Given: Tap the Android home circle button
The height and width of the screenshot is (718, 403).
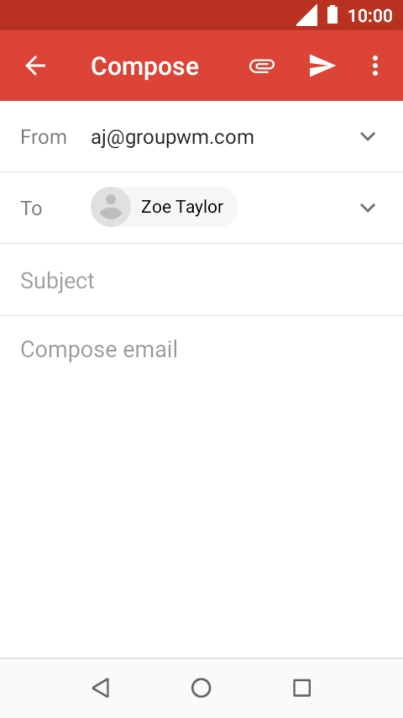Looking at the screenshot, I should (201, 688).
